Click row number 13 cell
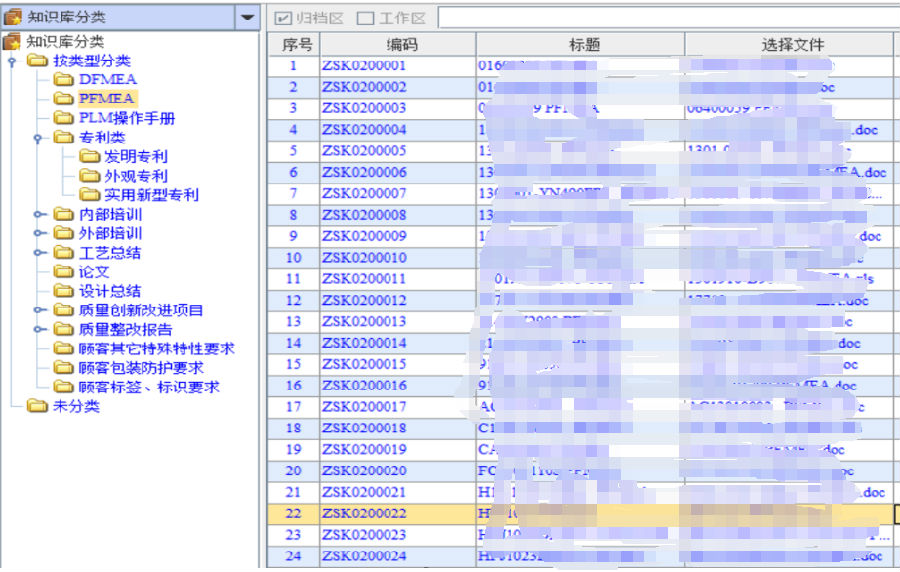900x572 pixels. pos(293,322)
